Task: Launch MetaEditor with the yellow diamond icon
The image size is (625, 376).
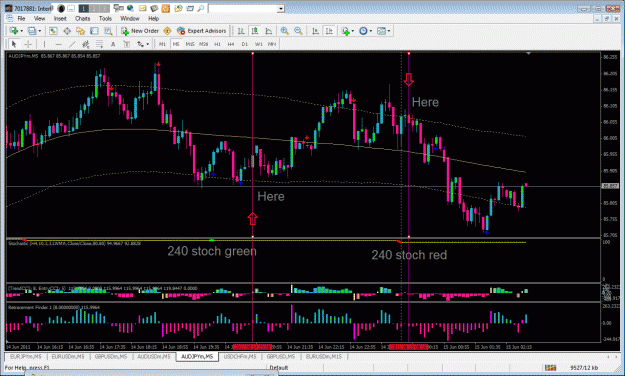Action: coord(167,31)
